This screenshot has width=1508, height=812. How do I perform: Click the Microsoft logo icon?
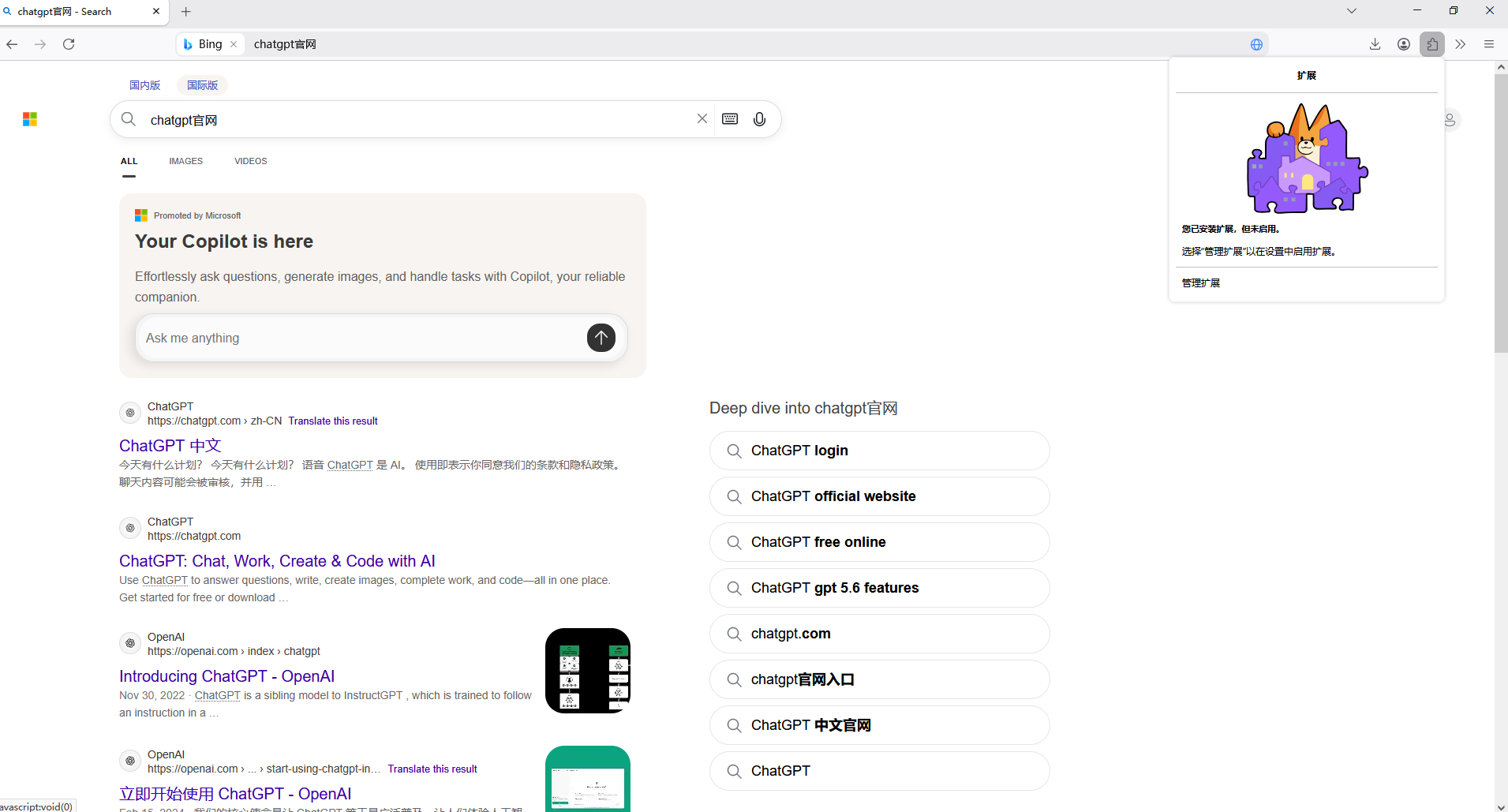[30, 119]
